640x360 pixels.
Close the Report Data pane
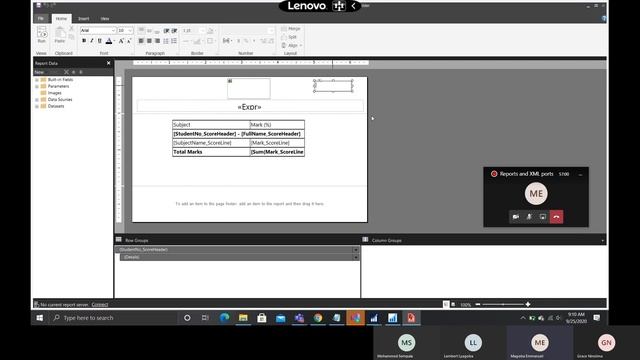click(x=109, y=63)
